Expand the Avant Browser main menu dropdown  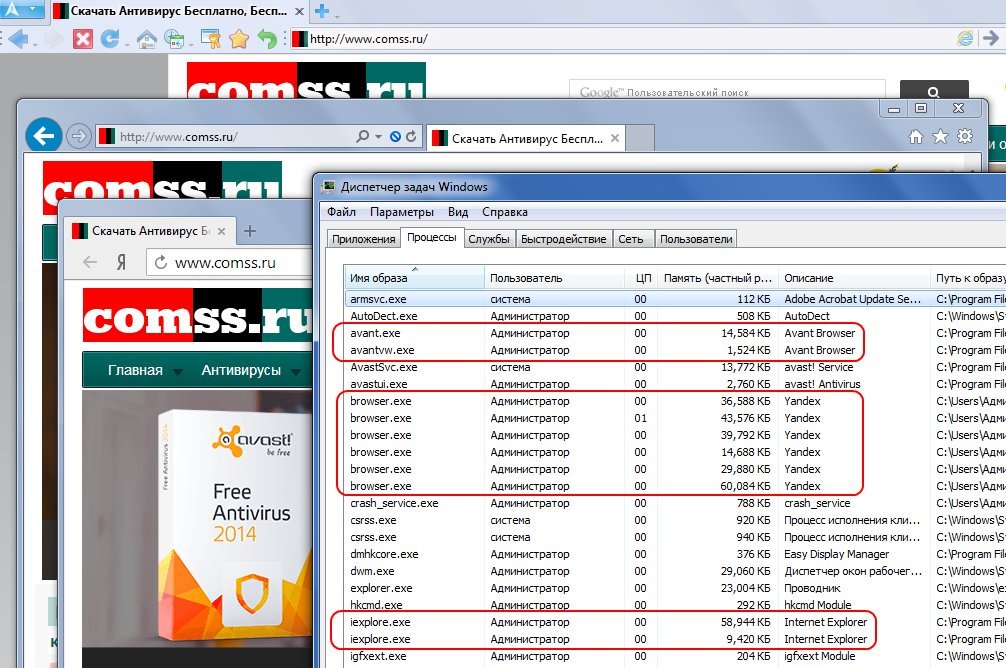coord(22,11)
